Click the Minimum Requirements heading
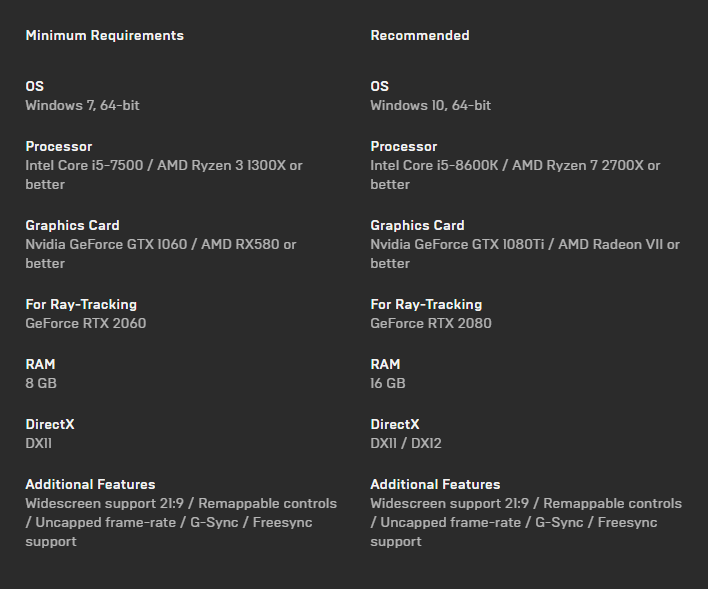The width and height of the screenshot is (708, 589). 104,35
